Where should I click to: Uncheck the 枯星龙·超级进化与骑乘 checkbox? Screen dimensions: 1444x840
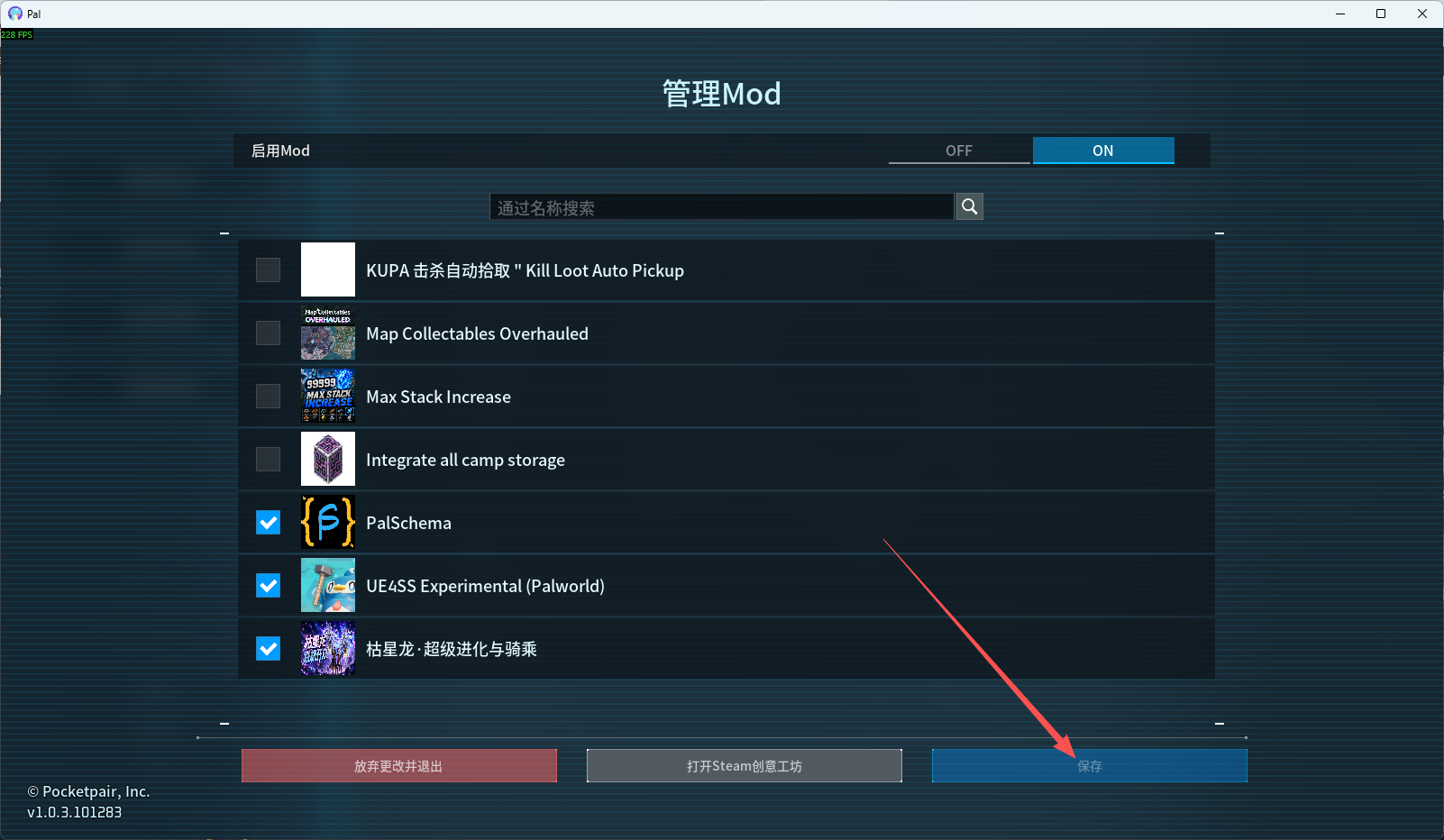[x=268, y=648]
